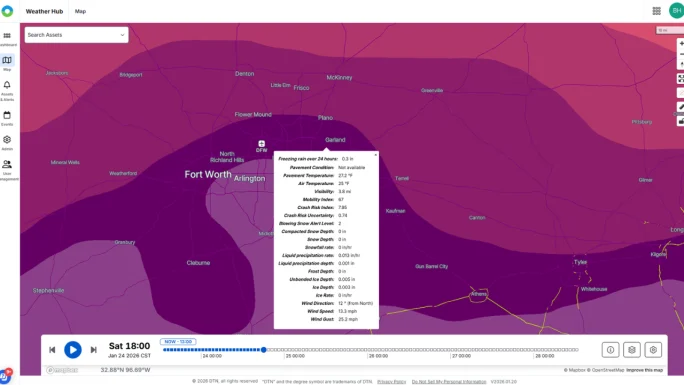Click the Weather Hub title

tap(44, 11)
